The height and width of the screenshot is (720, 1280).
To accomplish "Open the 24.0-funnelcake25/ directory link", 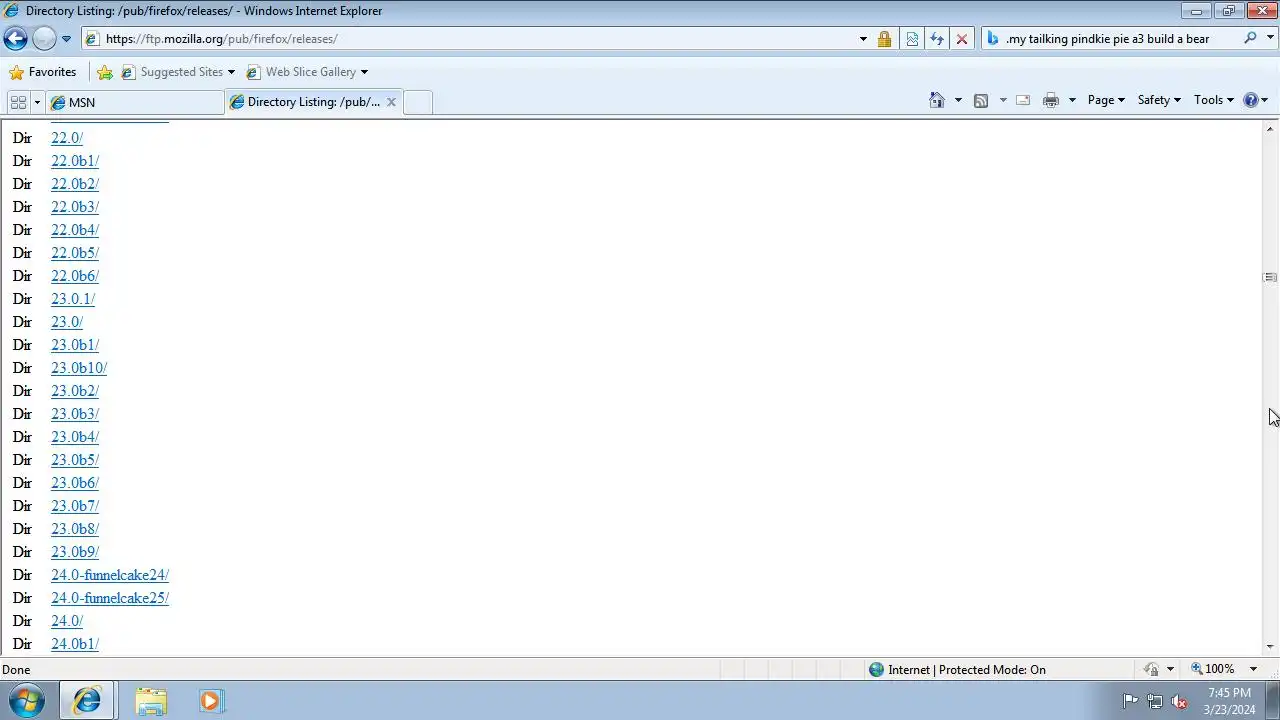I will point(110,598).
